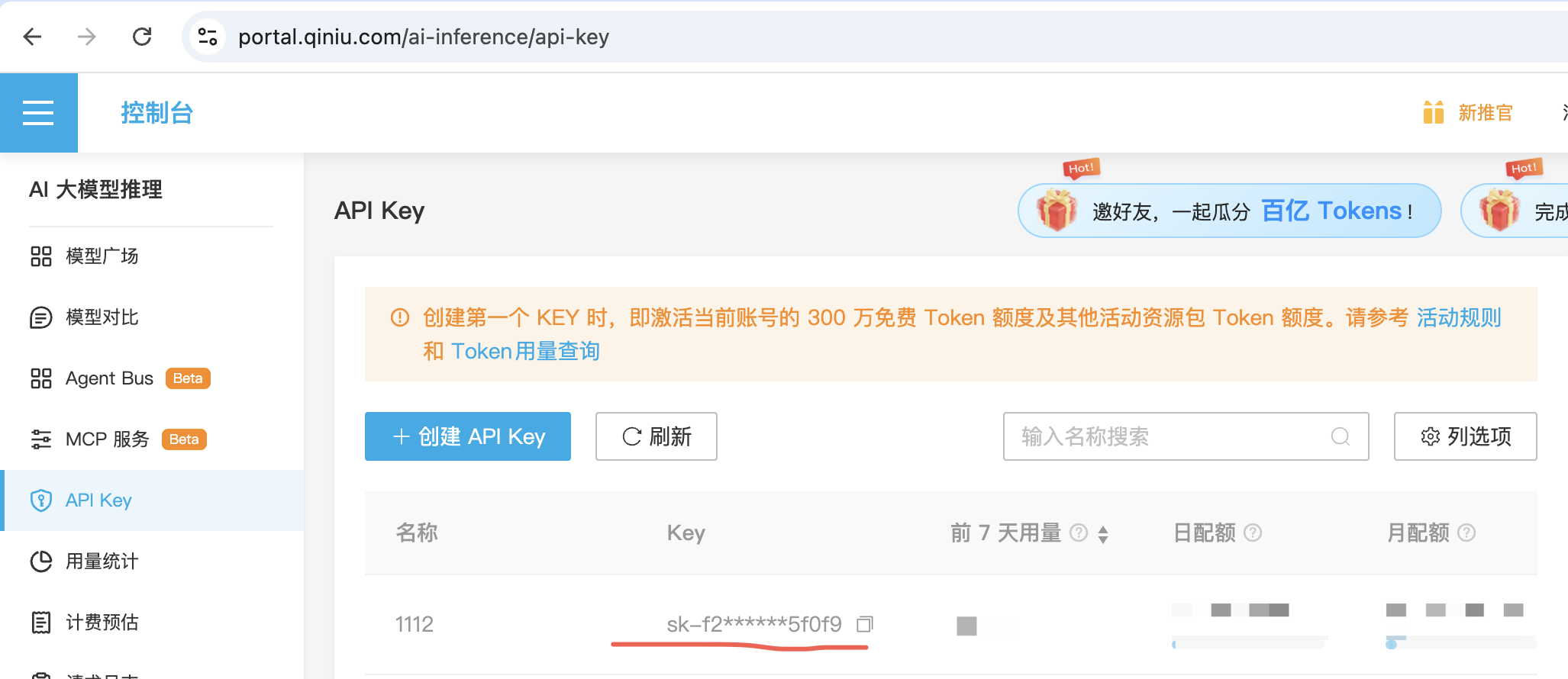Viewport: 1568px width, 679px height.
Task: Click the hamburger menu icon
Action: click(x=38, y=113)
